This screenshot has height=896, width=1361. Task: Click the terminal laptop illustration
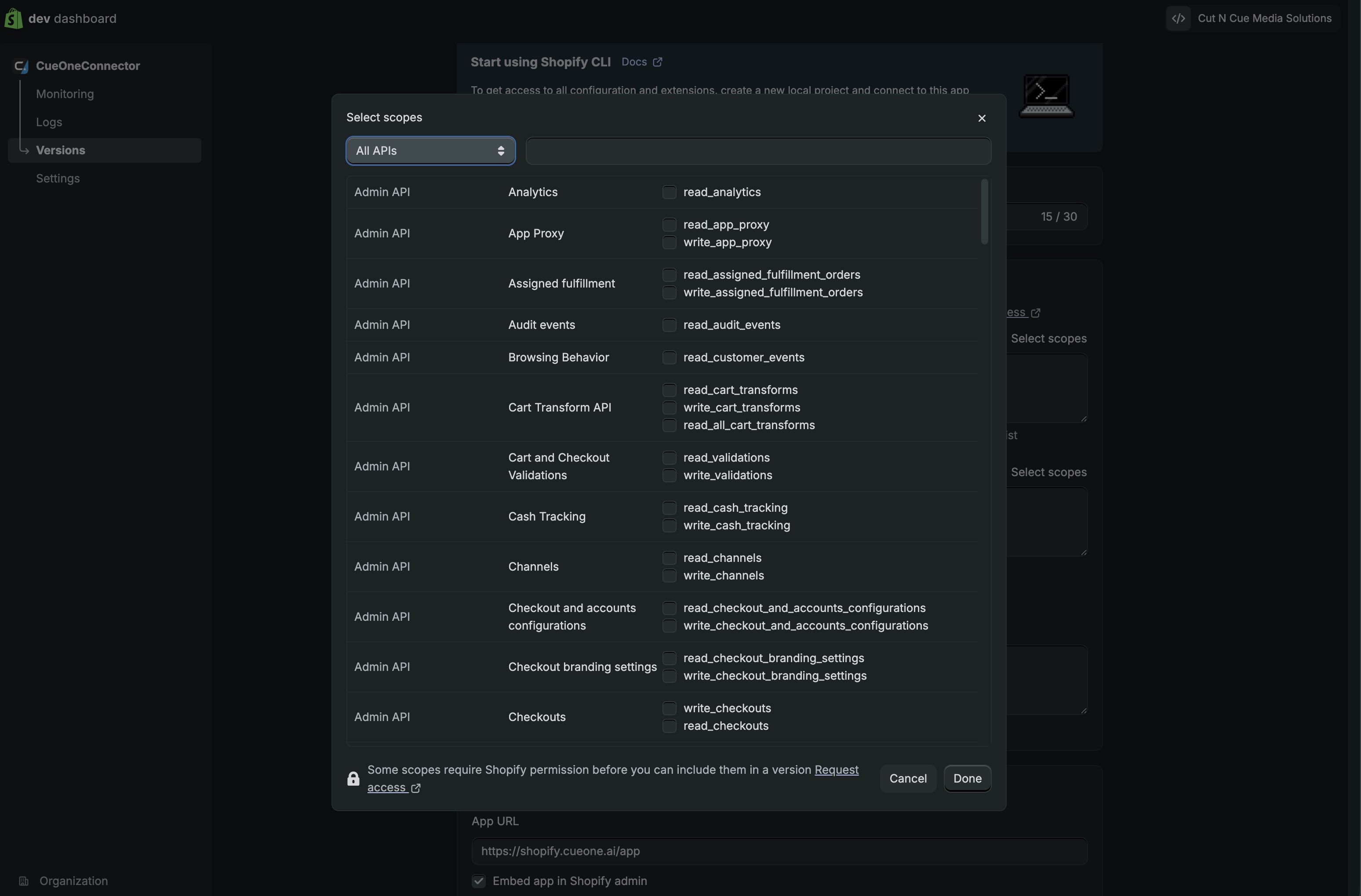tap(1047, 96)
